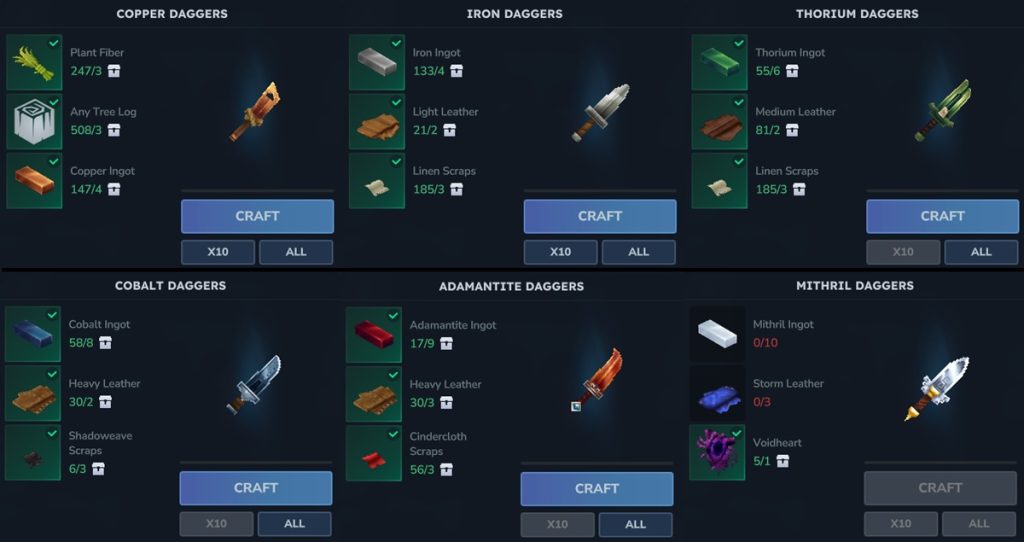Click the chest icon beside Iron Ingot count
Image resolution: width=1024 pixels, height=542 pixels.
(456, 71)
